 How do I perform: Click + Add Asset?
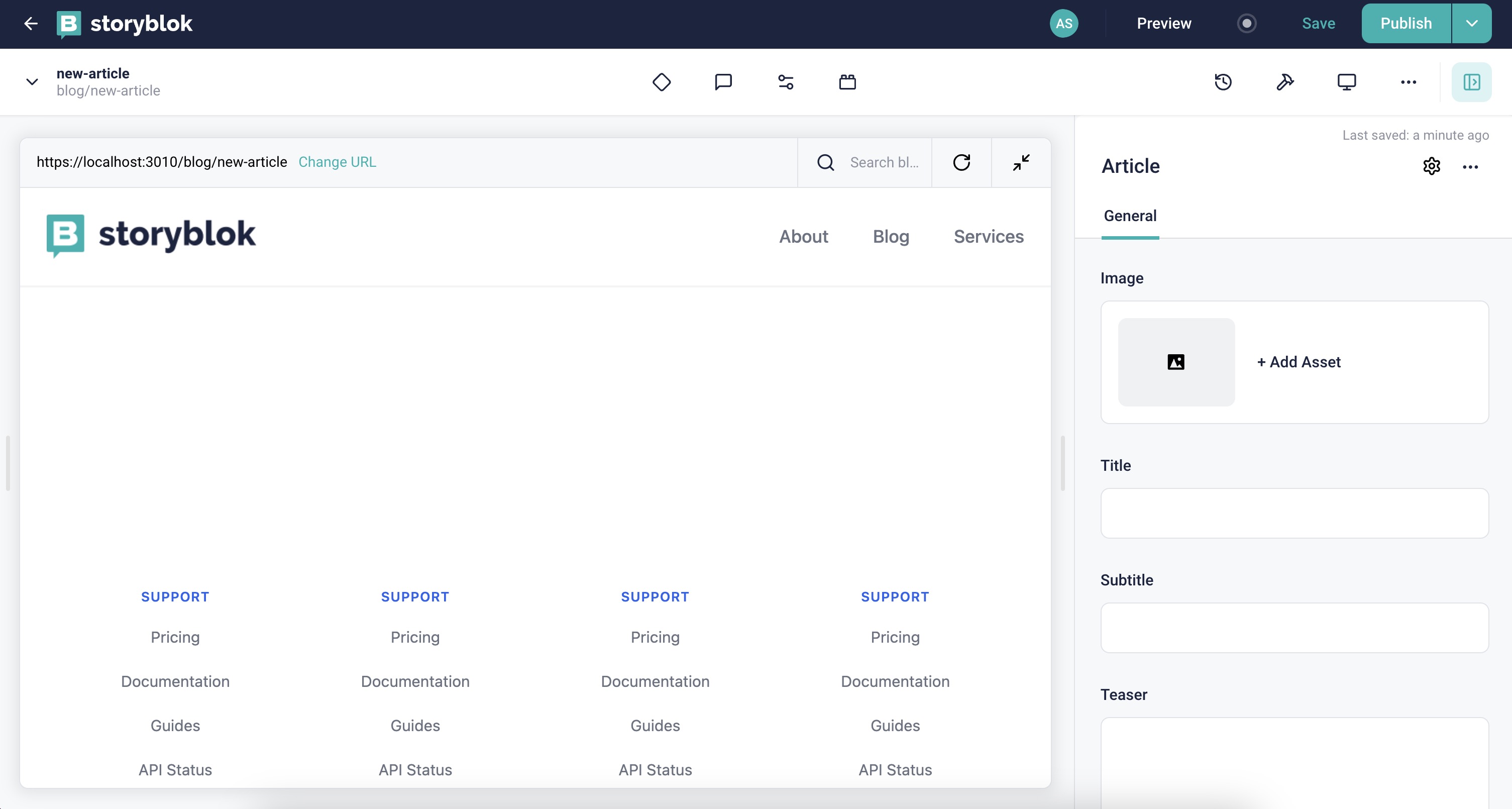pos(1299,362)
